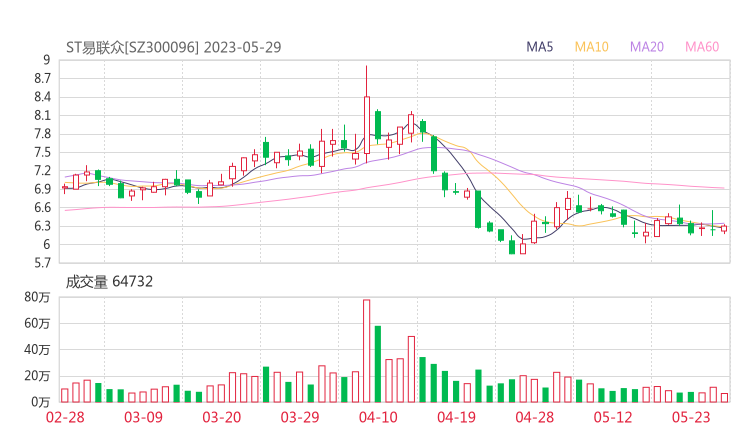The image size is (740, 440).
Task: Click the 05-23 date label
Action: click(x=691, y=417)
